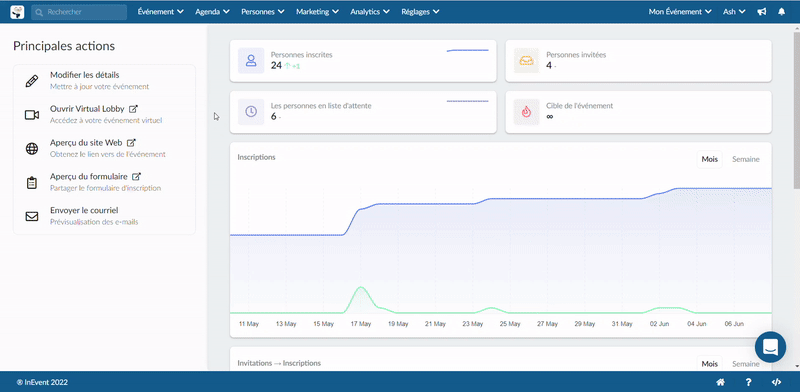The image size is (800, 392).
Task: Click external link icon next to Ouvrir Virtual Lobby
Action: coord(133,109)
